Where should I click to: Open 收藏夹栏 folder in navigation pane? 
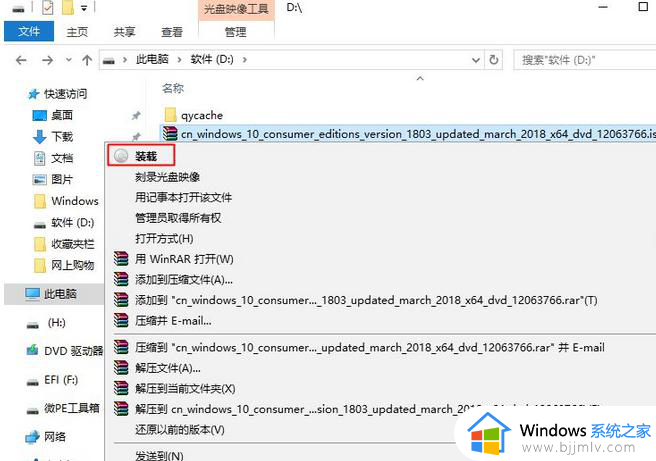coord(73,243)
